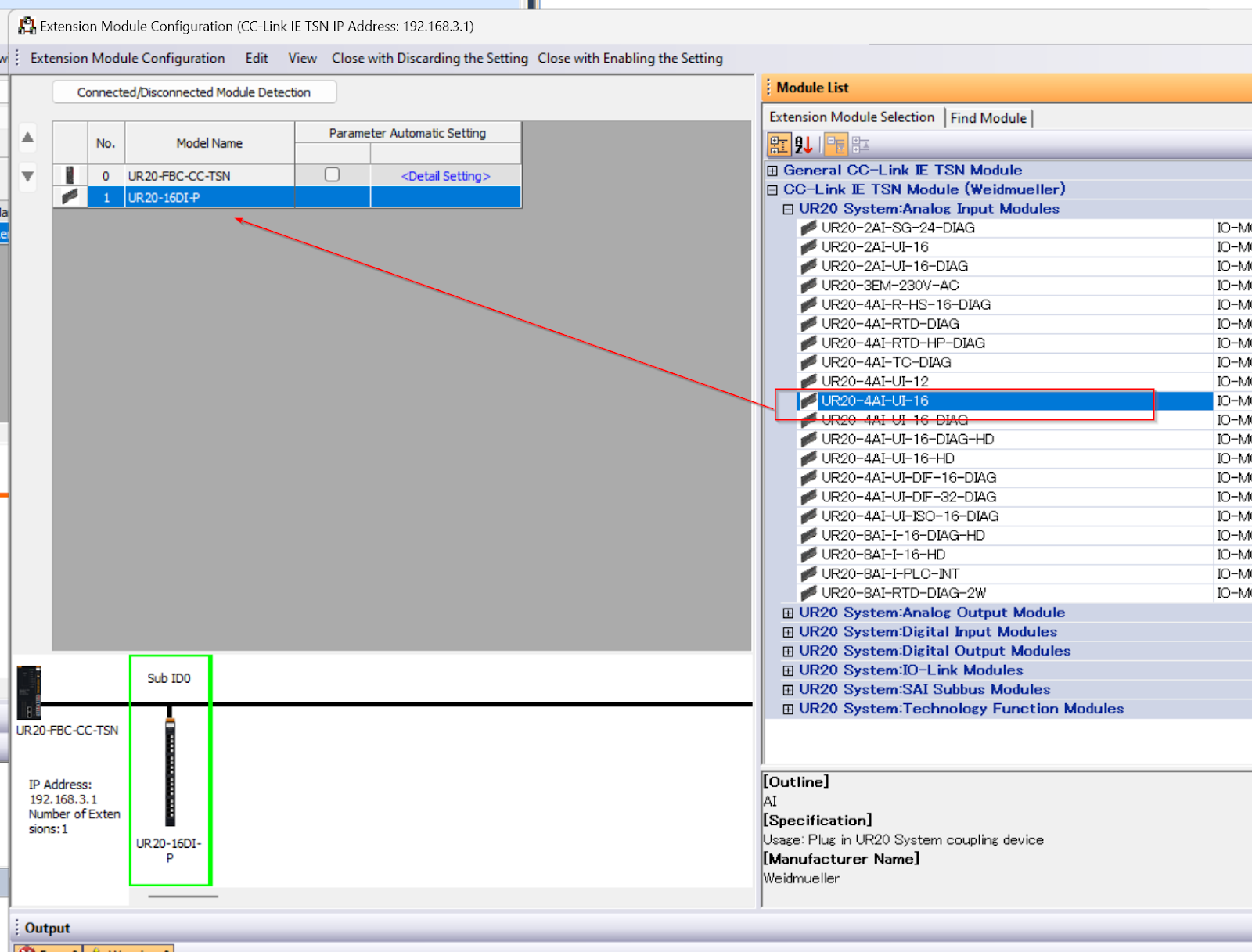
Task: Click the expand-all tree icon in Module List
Action: (836, 145)
